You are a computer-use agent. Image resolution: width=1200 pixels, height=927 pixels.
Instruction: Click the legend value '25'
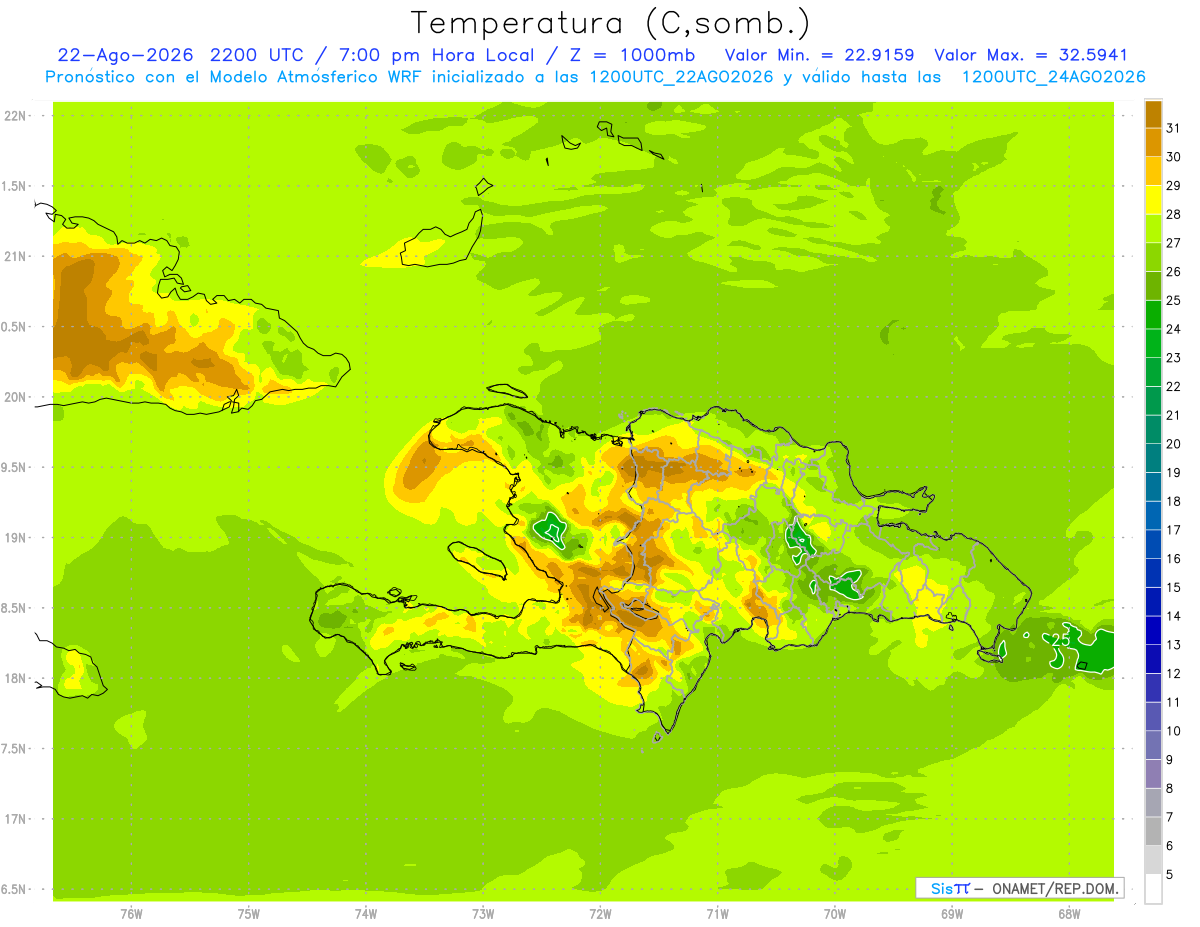[1173, 300]
